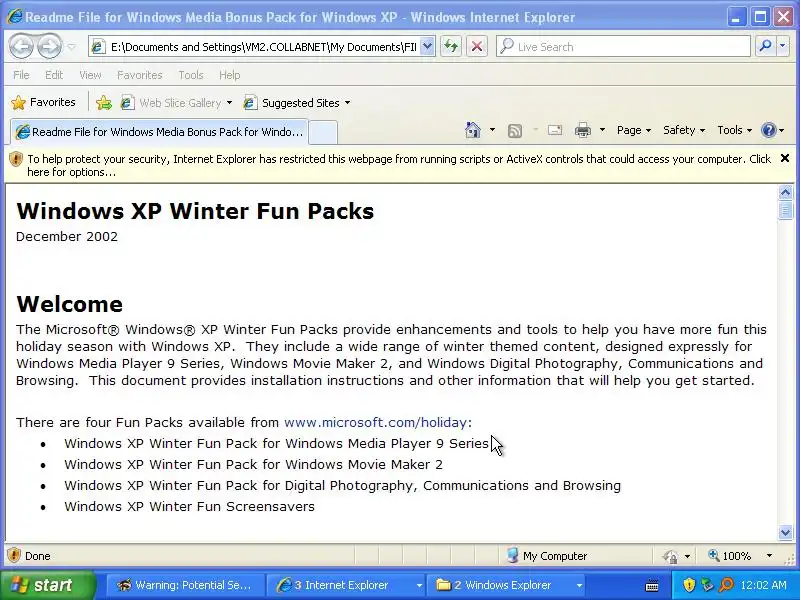Click the 100% zoom level button

click(730, 556)
